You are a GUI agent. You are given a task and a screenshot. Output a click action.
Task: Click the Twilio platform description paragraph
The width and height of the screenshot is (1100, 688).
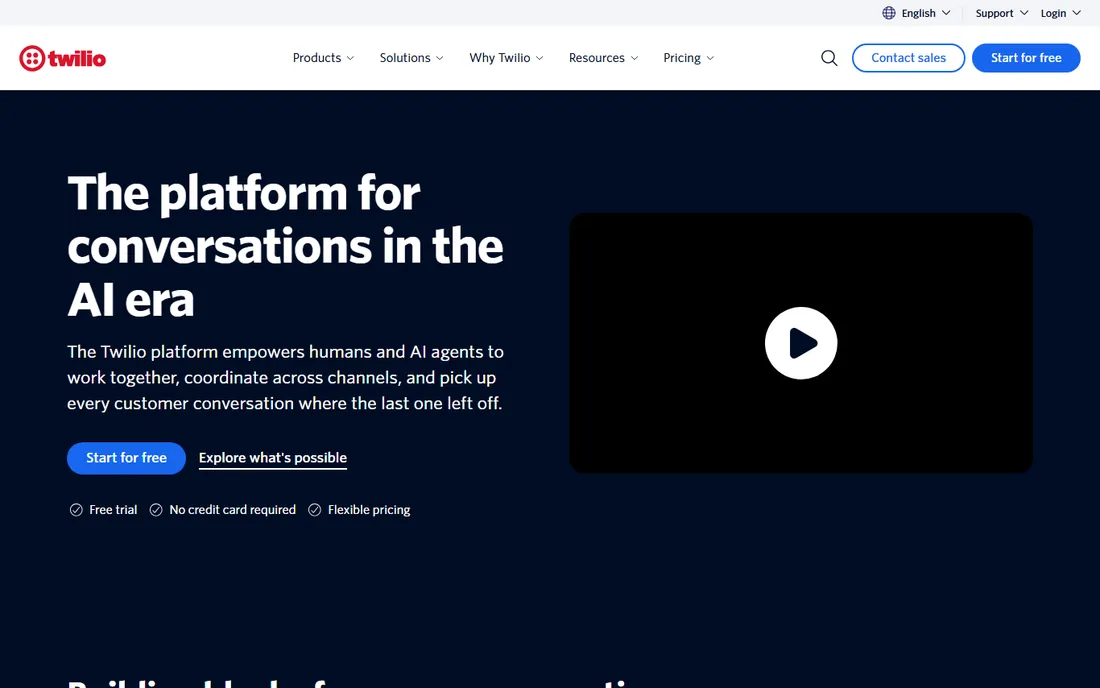coord(286,377)
